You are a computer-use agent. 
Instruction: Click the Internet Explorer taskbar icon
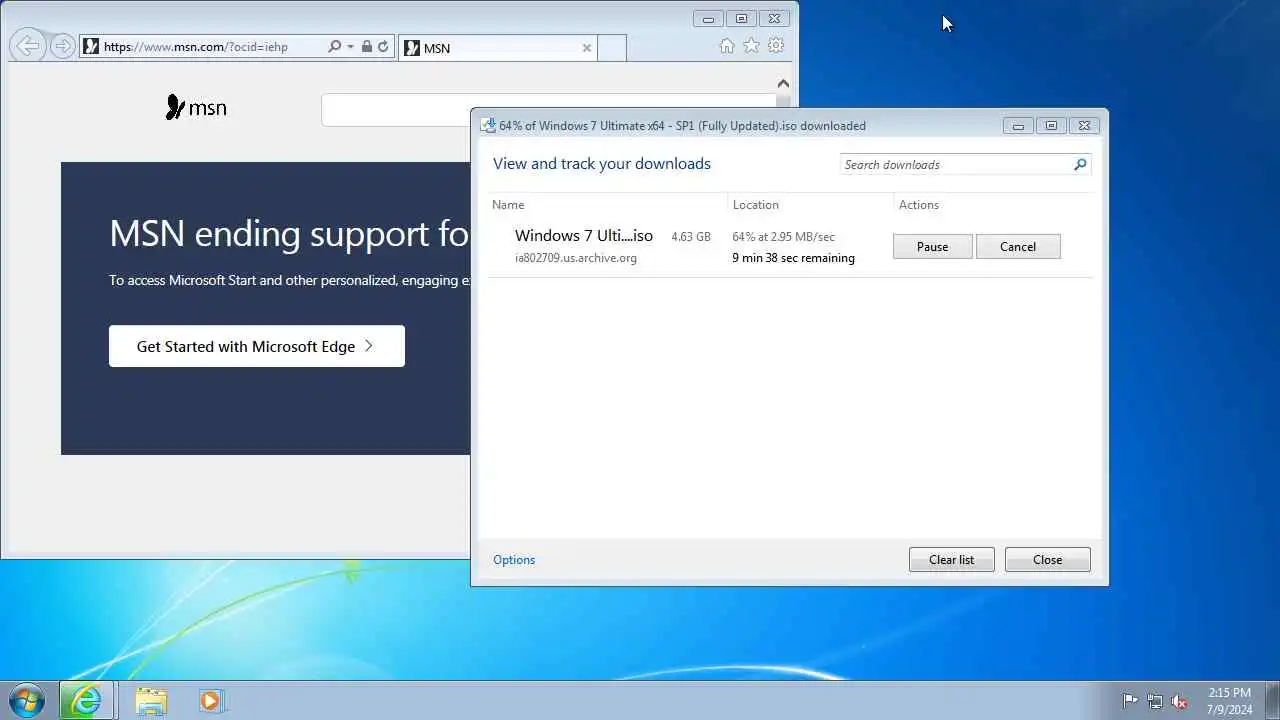tap(87, 701)
